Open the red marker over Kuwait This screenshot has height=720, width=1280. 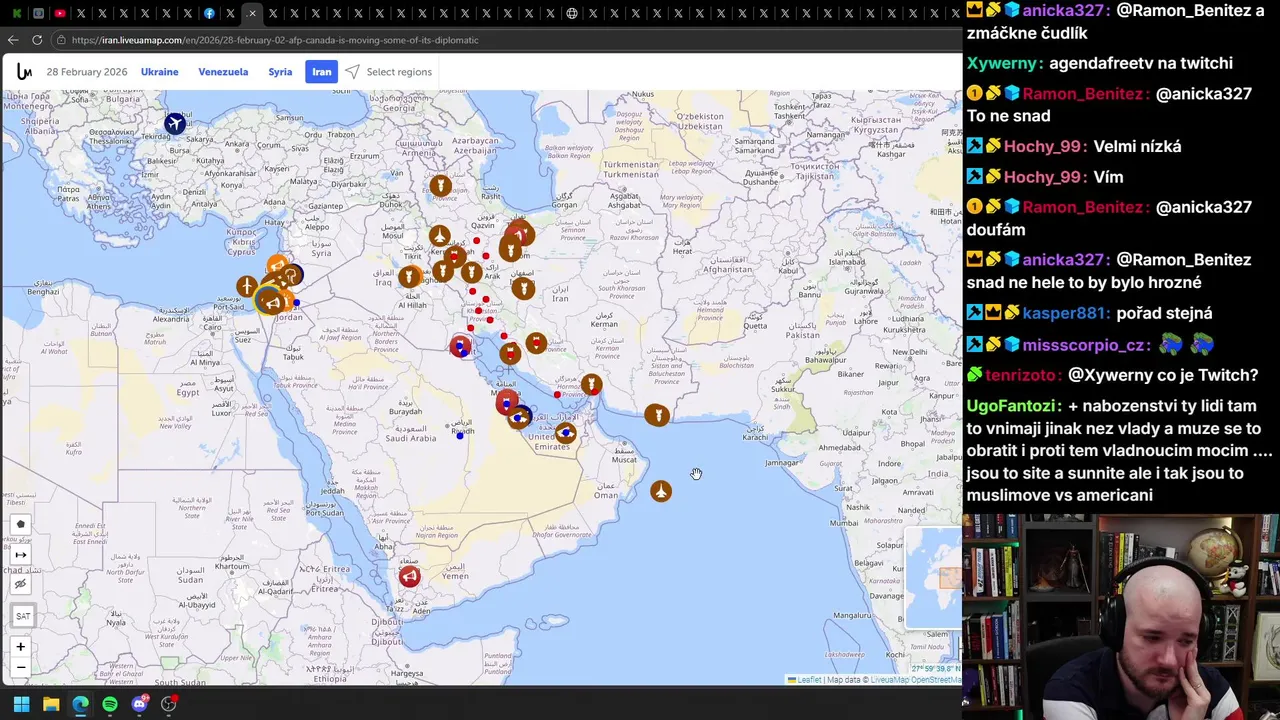(x=460, y=347)
